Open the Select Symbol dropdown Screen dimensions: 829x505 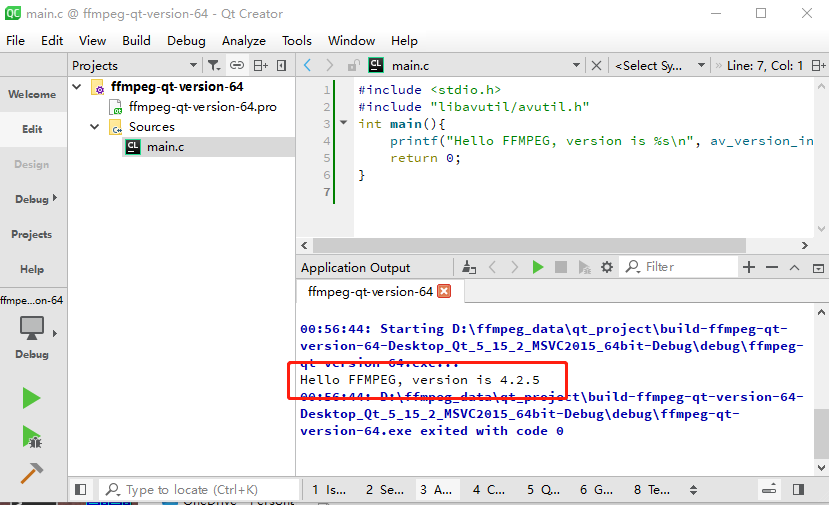(x=660, y=66)
